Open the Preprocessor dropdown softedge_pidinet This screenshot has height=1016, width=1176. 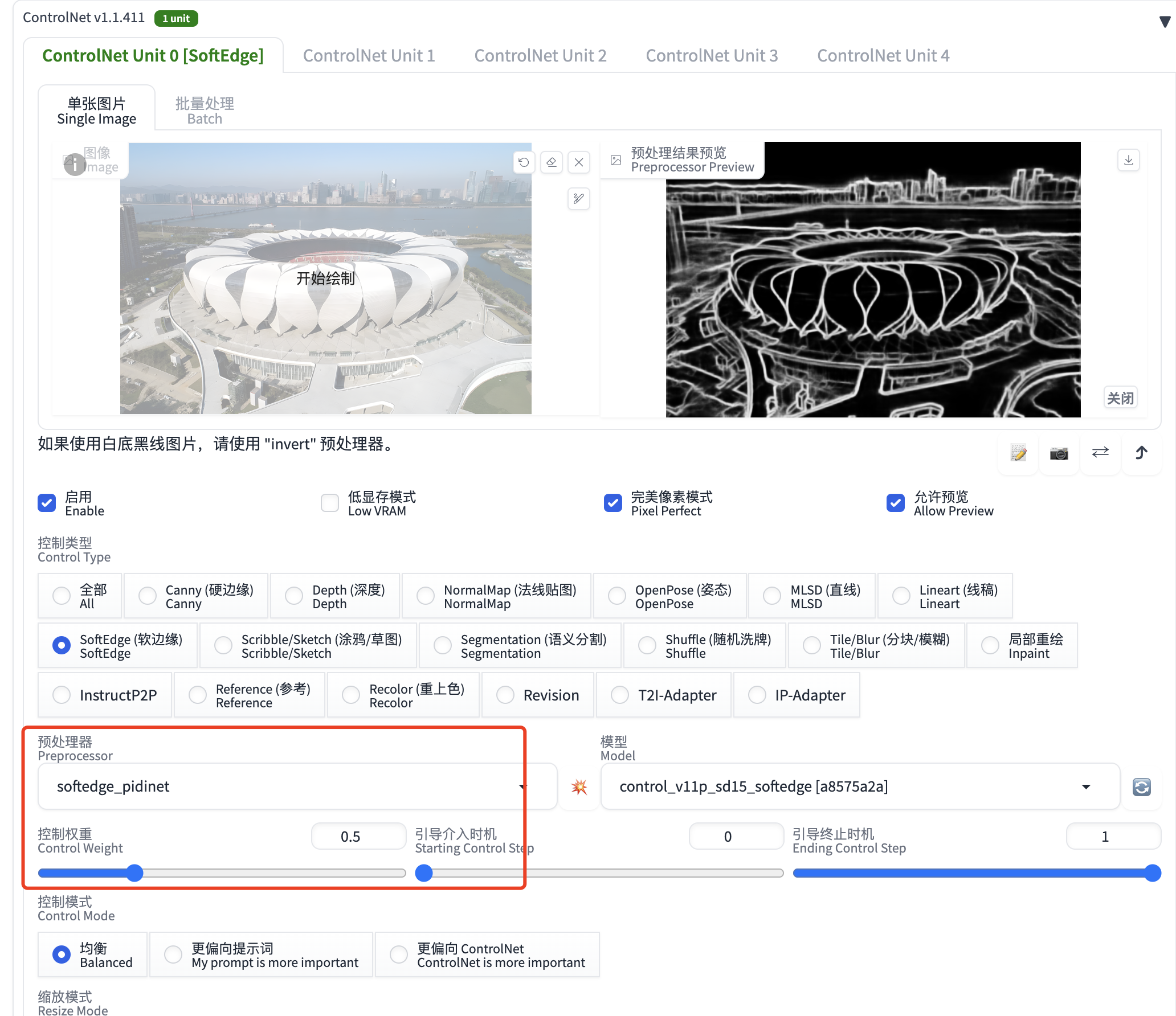297,786
